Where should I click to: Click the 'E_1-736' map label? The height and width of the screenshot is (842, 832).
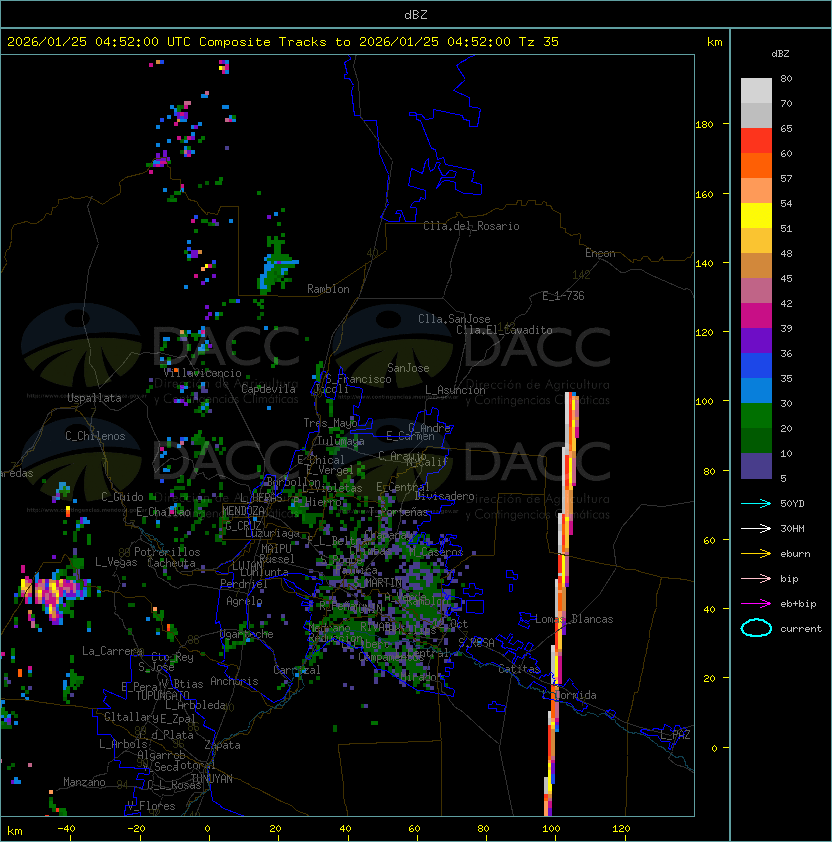[563, 296]
